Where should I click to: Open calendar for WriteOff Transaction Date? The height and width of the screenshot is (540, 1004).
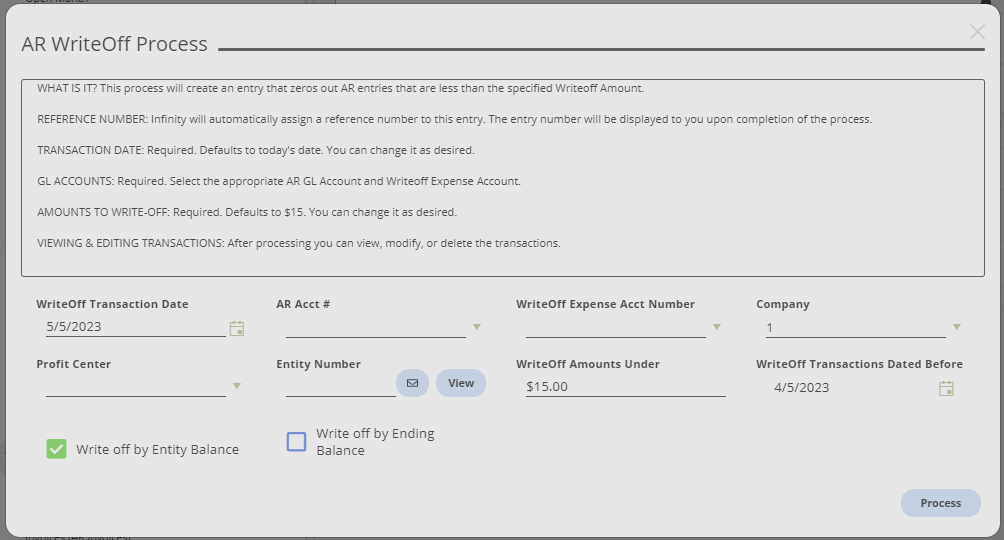coord(237,328)
